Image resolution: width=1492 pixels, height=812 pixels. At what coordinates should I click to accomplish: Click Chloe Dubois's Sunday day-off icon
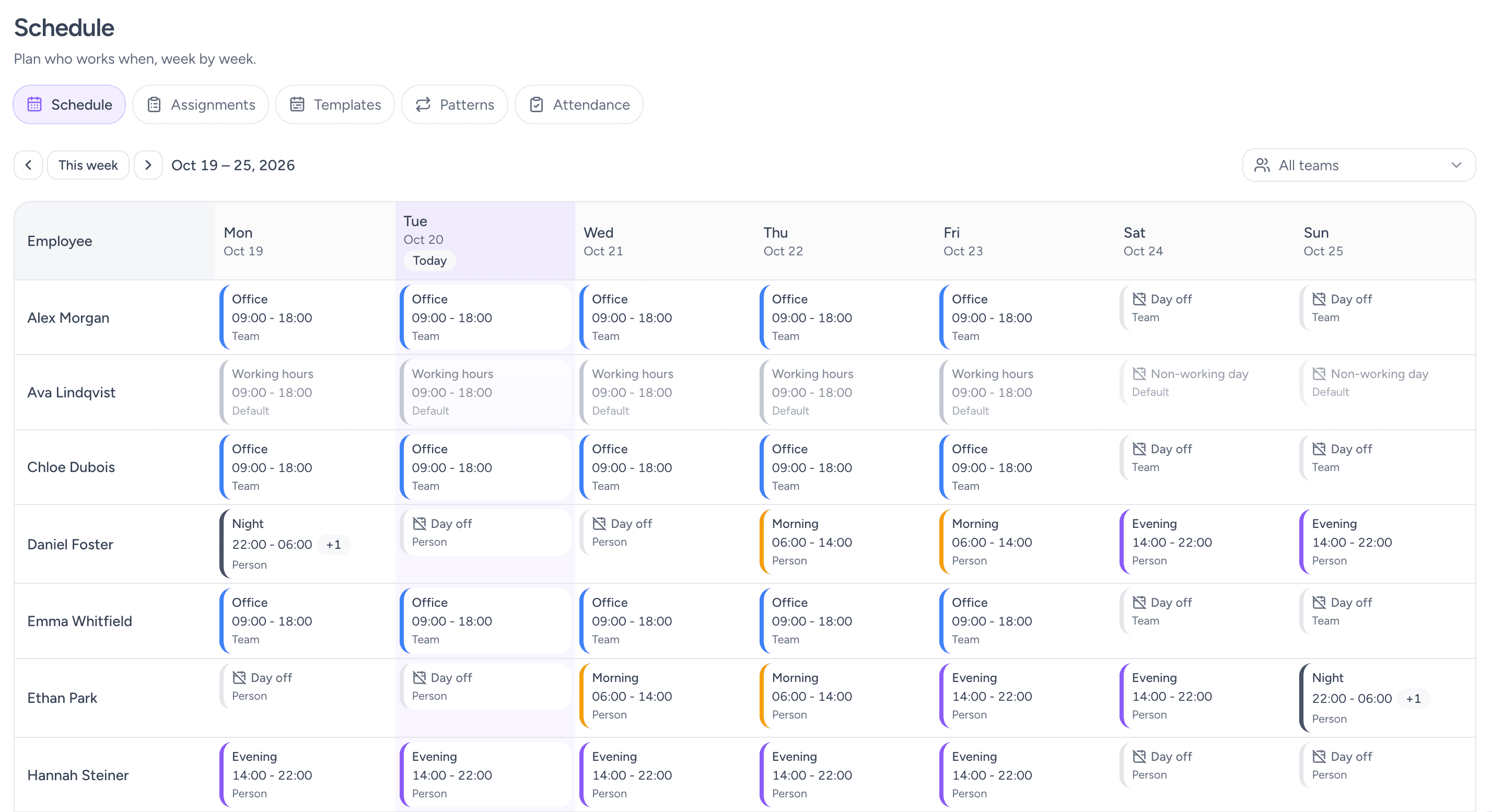click(1320, 449)
